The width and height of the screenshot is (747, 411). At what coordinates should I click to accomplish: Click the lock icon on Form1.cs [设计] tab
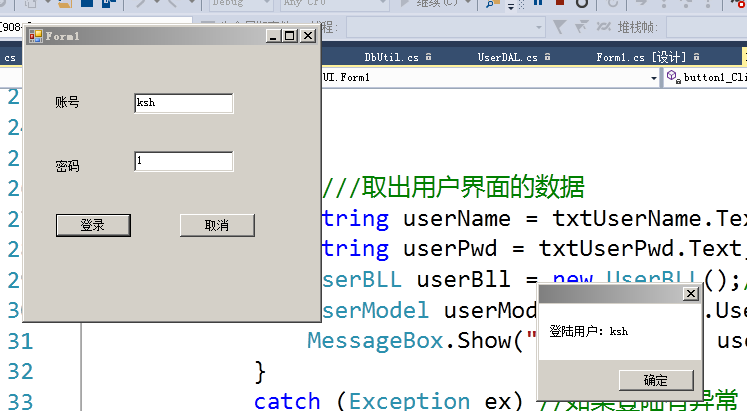(x=697, y=57)
